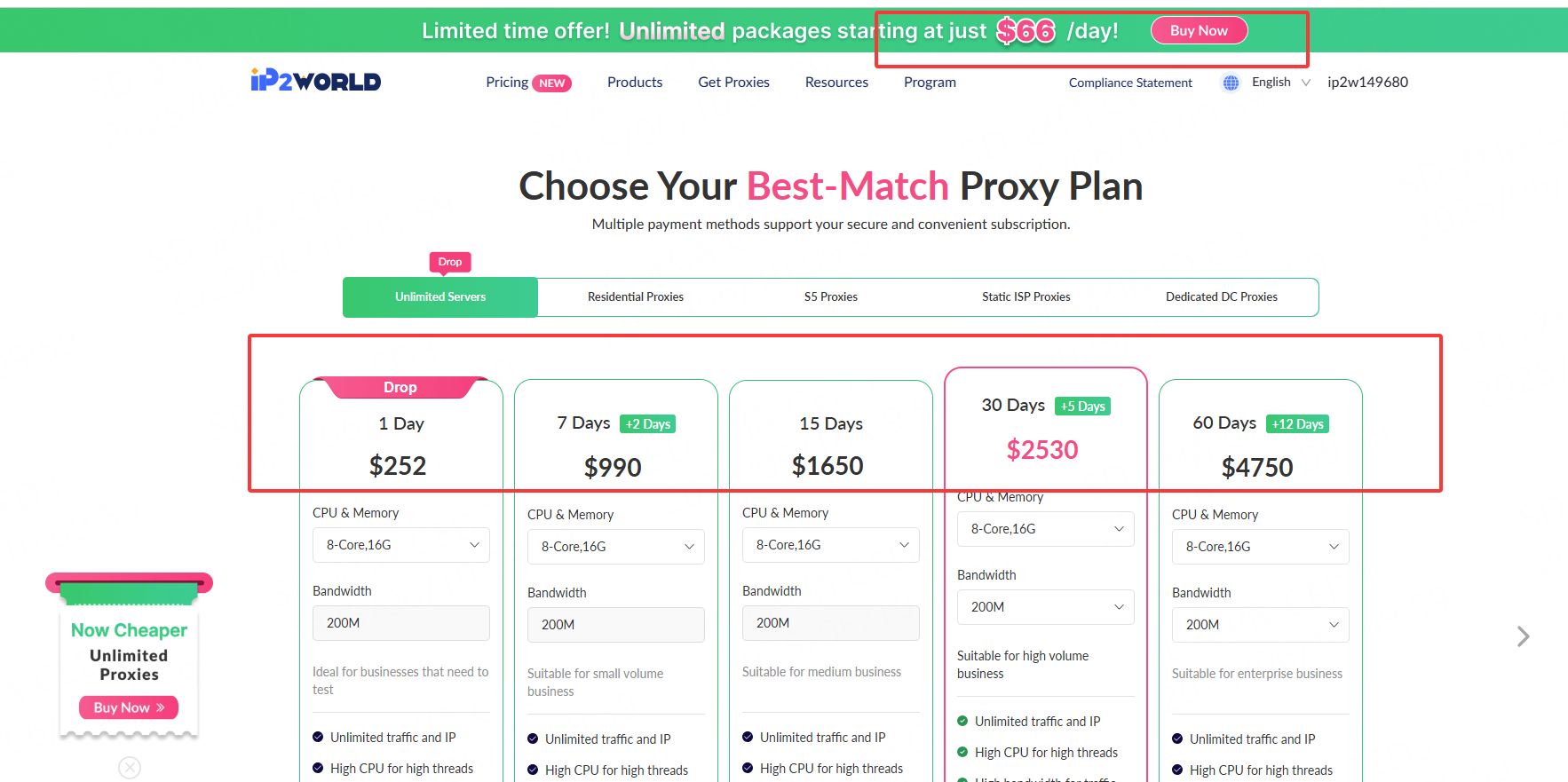Click the right carousel arrow
The height and width of the screenshot is (782, 1568).
pos(1523,636)
